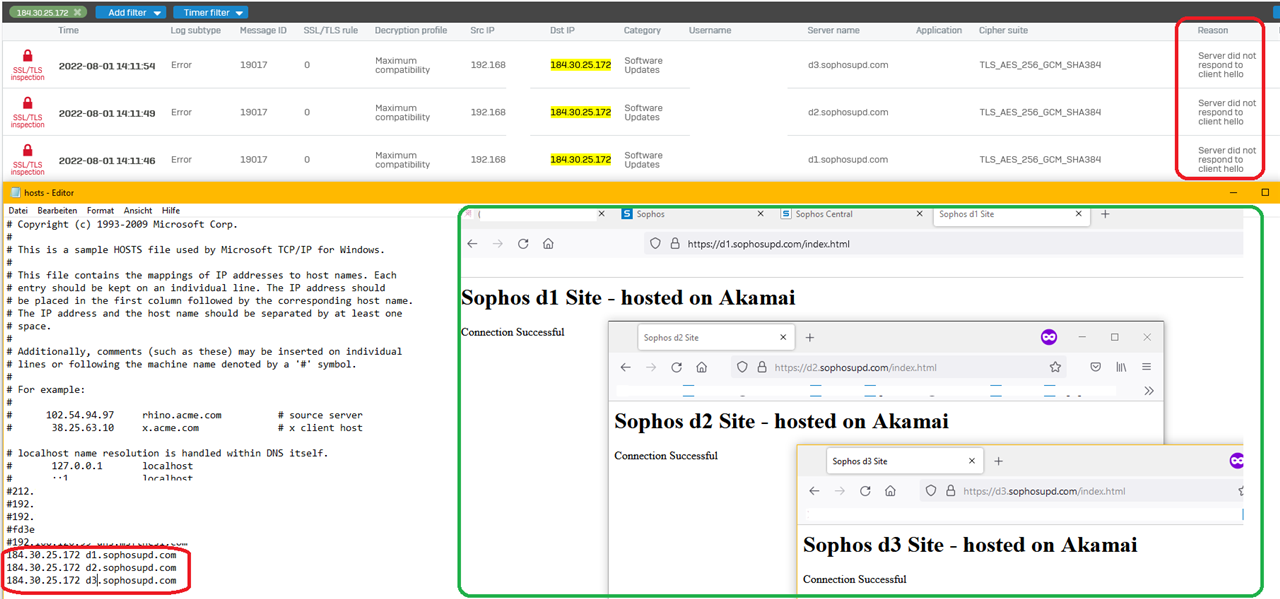1280x599 pixels.
Task: Go back in the d2 browser window
Action: point(626,367)
